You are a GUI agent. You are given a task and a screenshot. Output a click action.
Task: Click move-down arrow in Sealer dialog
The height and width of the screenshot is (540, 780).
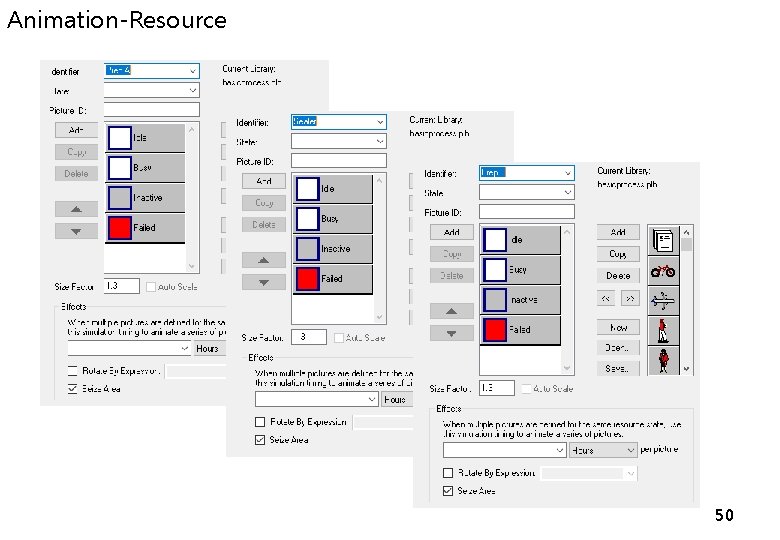pos(264,282)
